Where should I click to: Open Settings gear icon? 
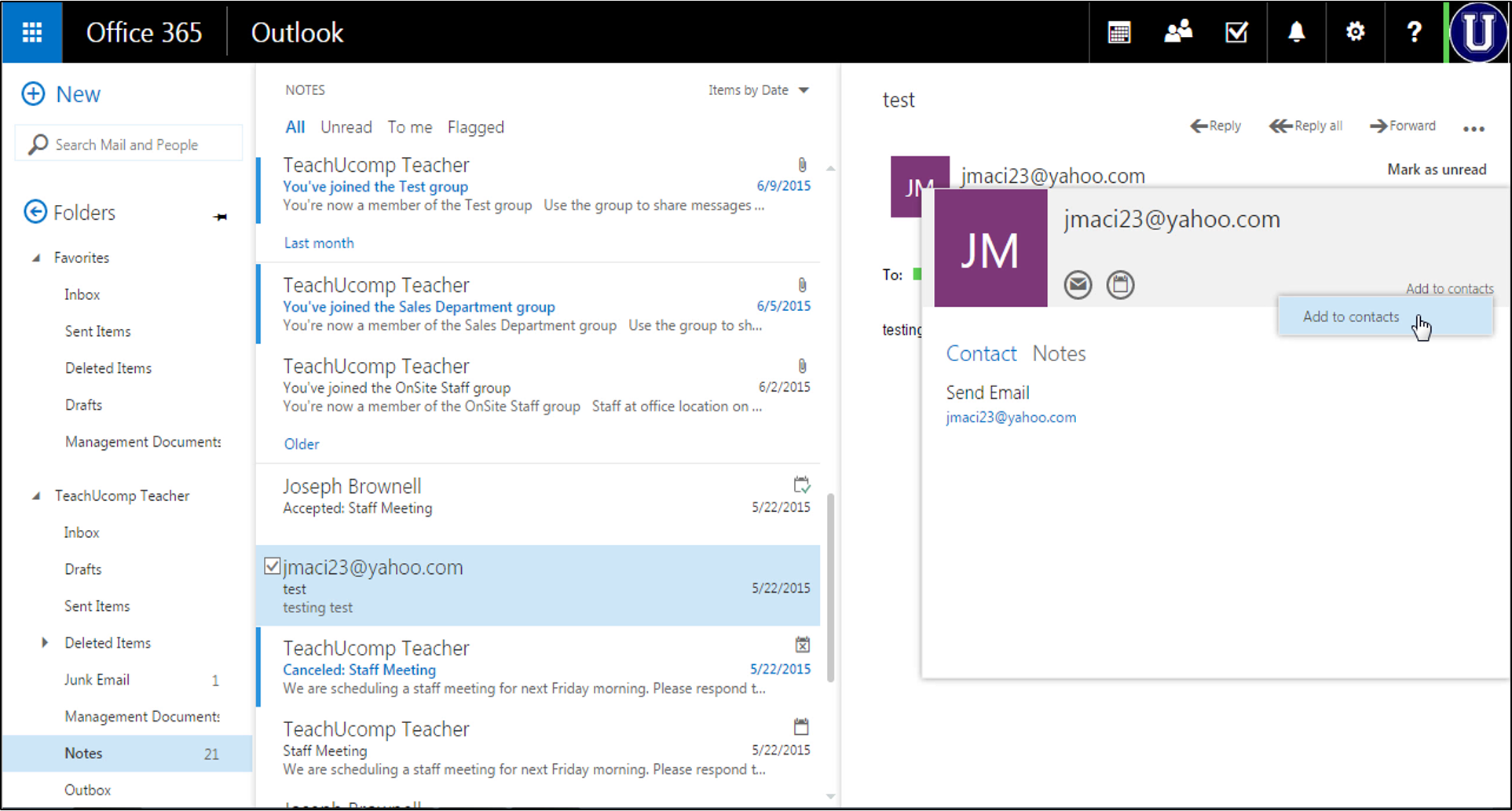pos(1355,32)
